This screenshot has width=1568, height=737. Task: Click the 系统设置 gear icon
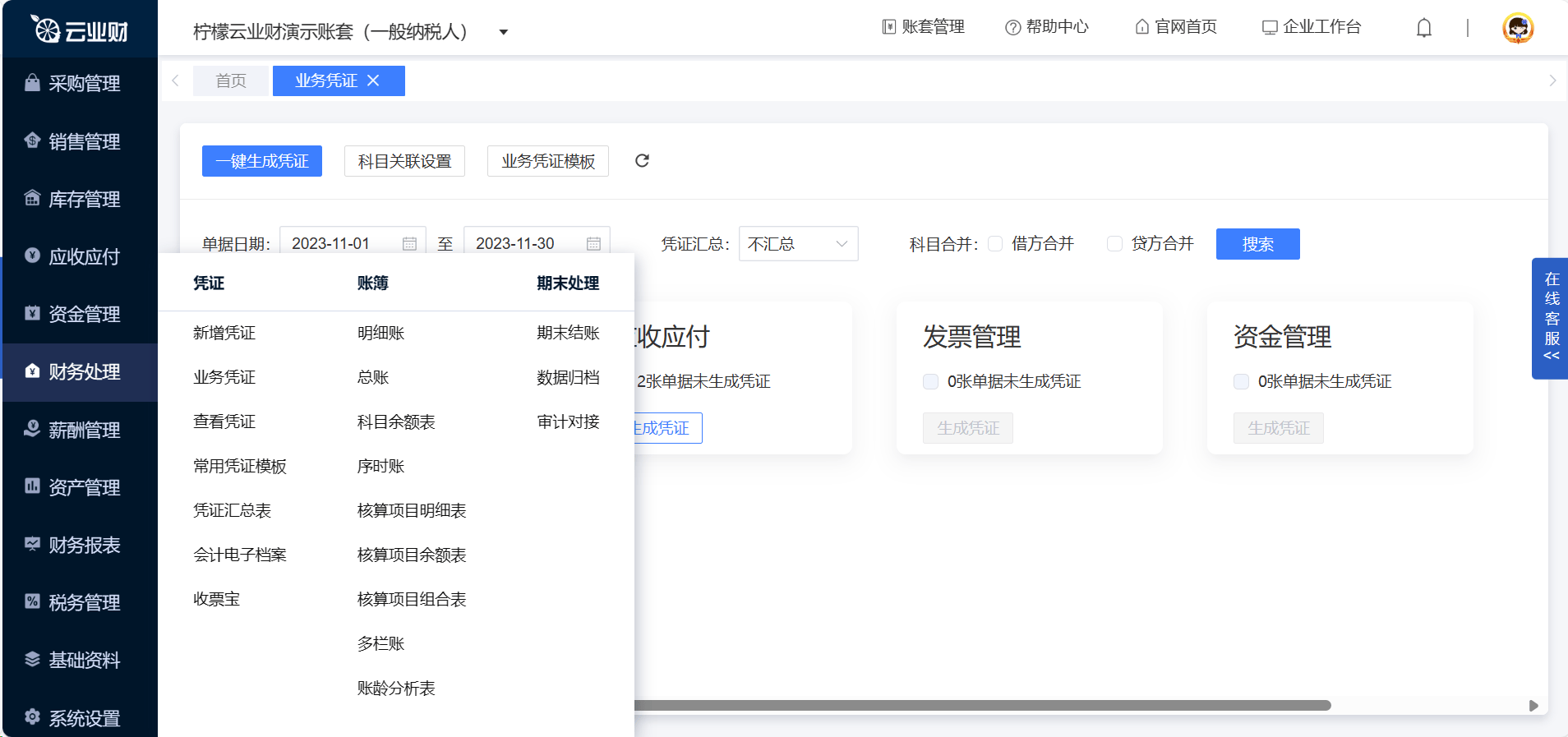coord(32,717)
